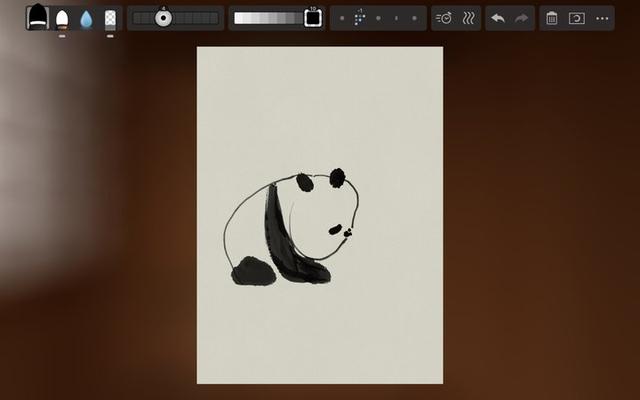Click the brush size slider knob

tap(163, 18)
